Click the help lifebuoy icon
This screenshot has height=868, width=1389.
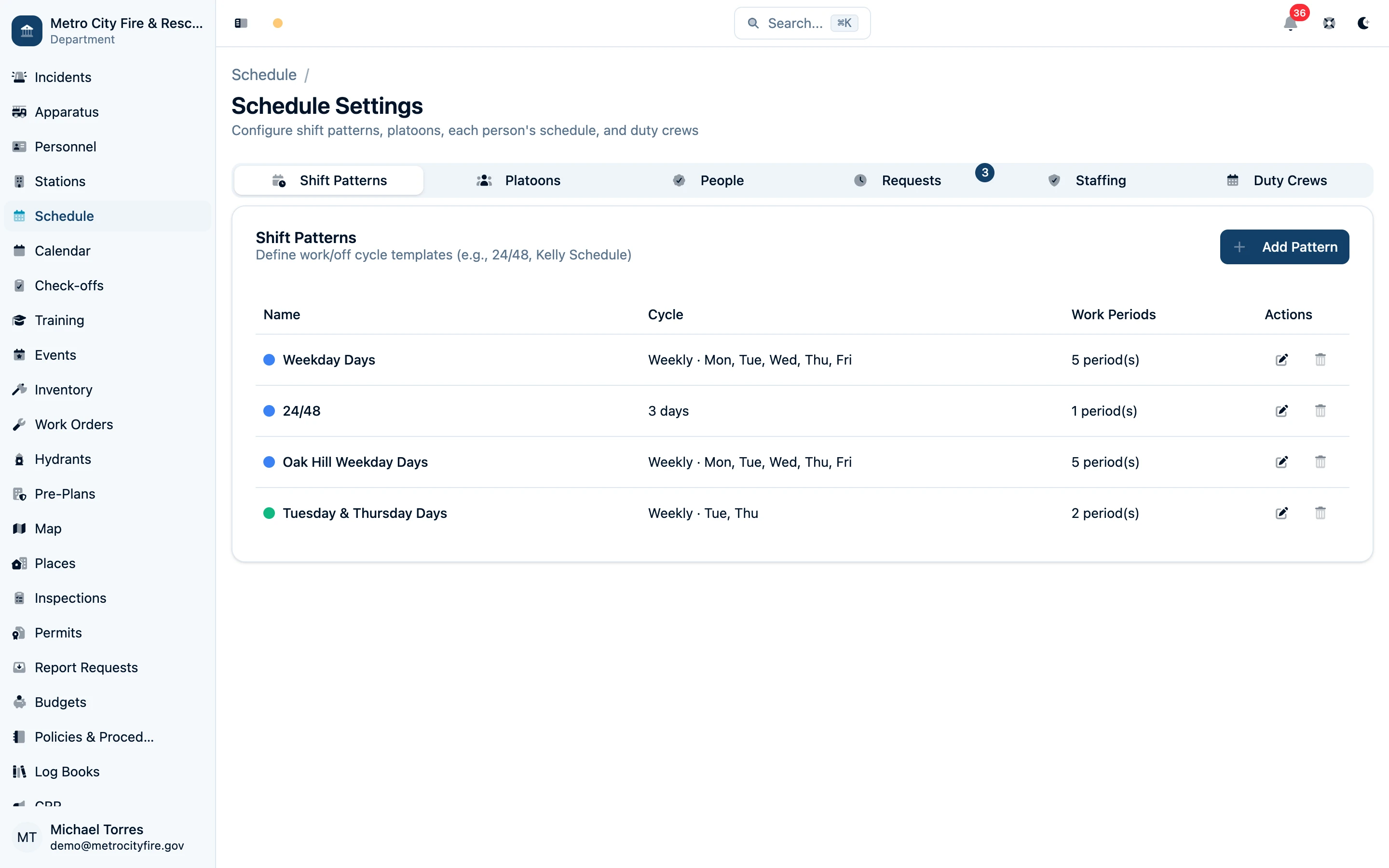(x=1329, y=23)
